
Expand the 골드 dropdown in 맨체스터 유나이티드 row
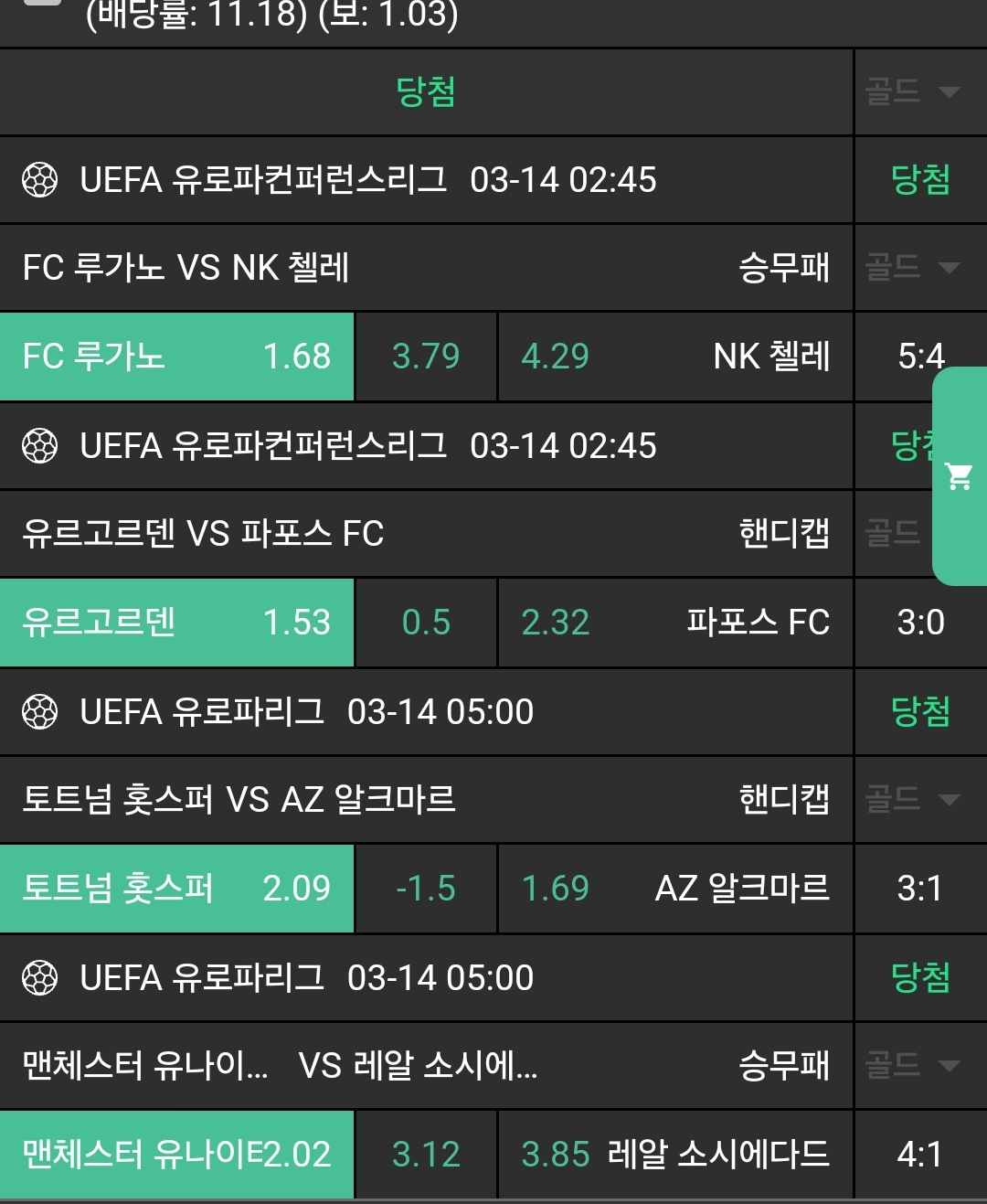coord(912,1065)
